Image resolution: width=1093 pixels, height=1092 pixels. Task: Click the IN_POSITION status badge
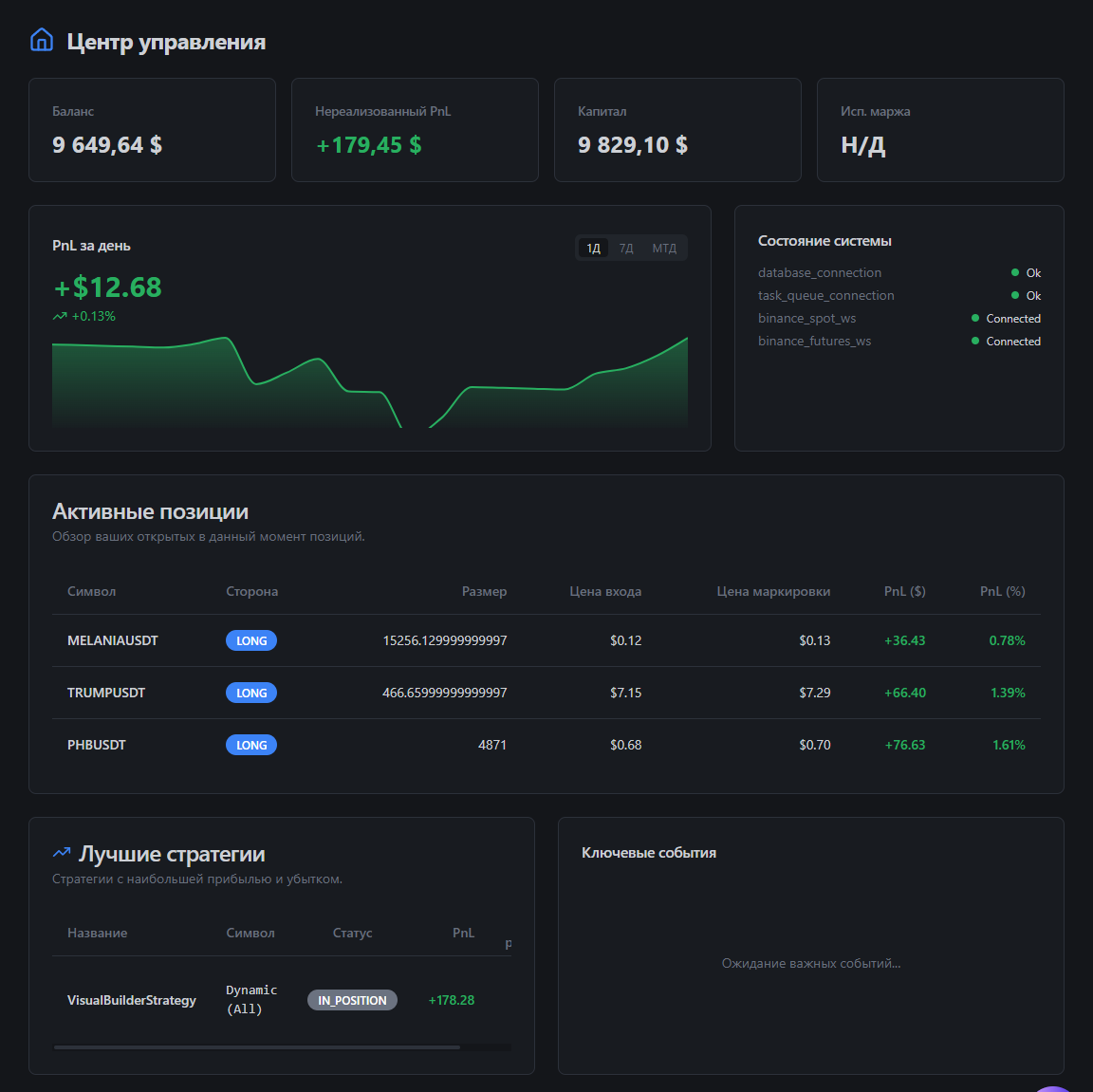(352, 999)
